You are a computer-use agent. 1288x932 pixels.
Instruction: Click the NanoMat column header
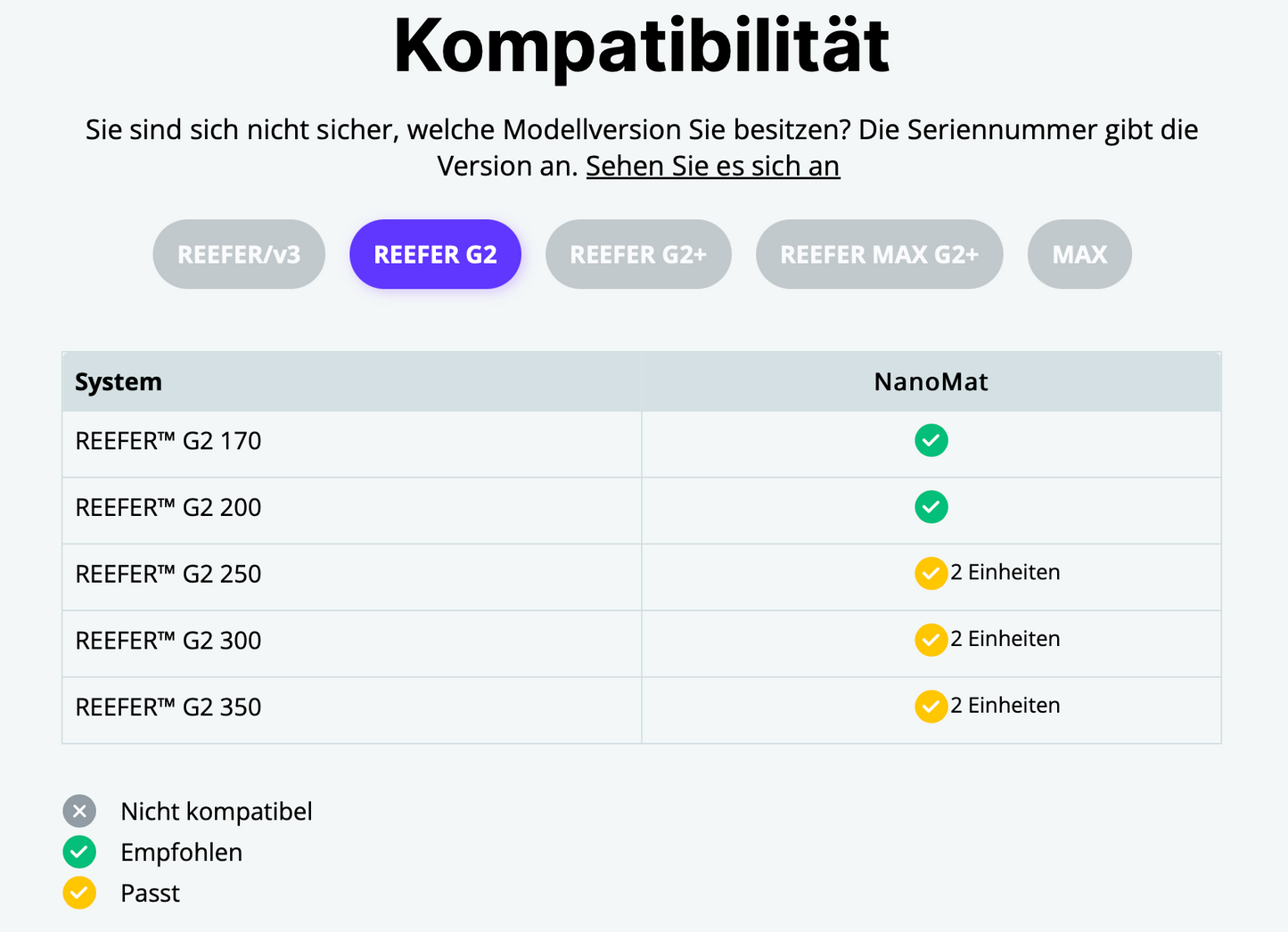click(931, 382)
